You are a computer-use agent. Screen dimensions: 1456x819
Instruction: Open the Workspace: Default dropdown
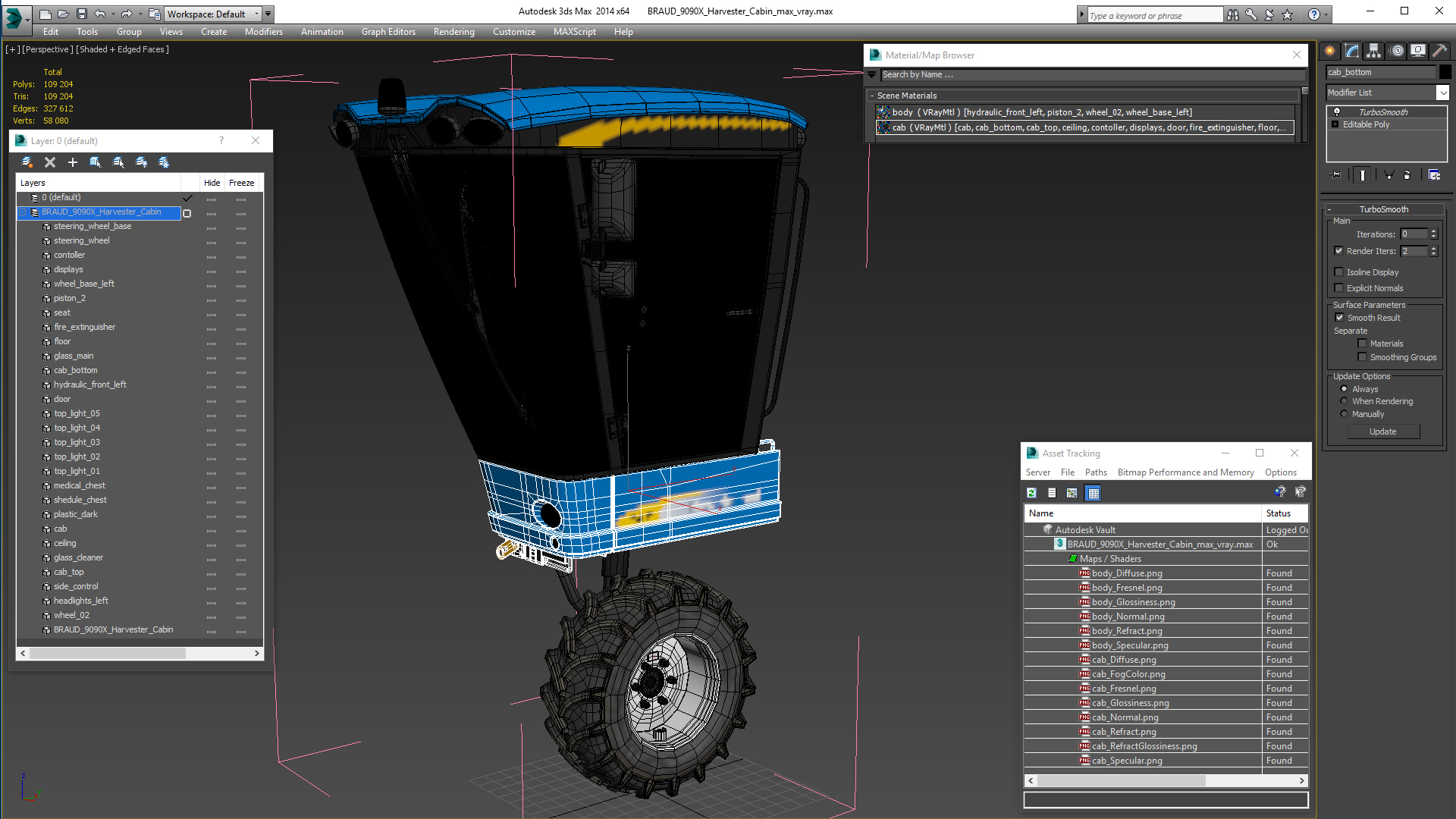(215, 14)
